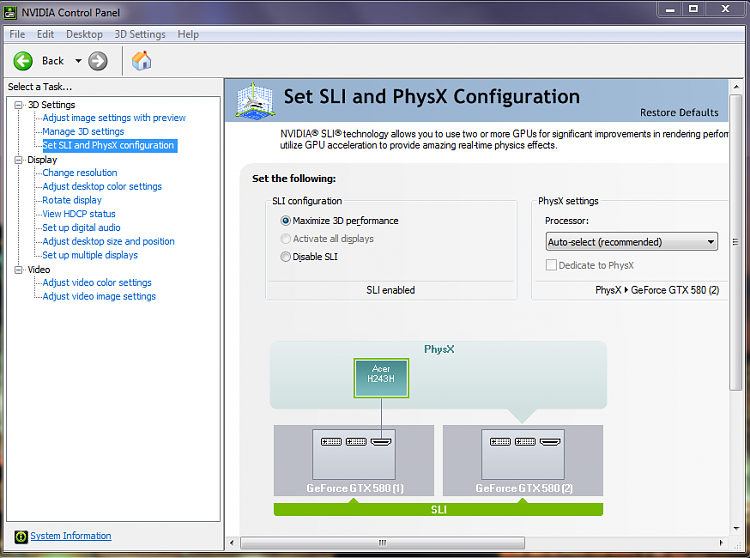Click the SLI and PhysX header graphic icon
This screenshot has width=750, height=558.
click(255, 100)
